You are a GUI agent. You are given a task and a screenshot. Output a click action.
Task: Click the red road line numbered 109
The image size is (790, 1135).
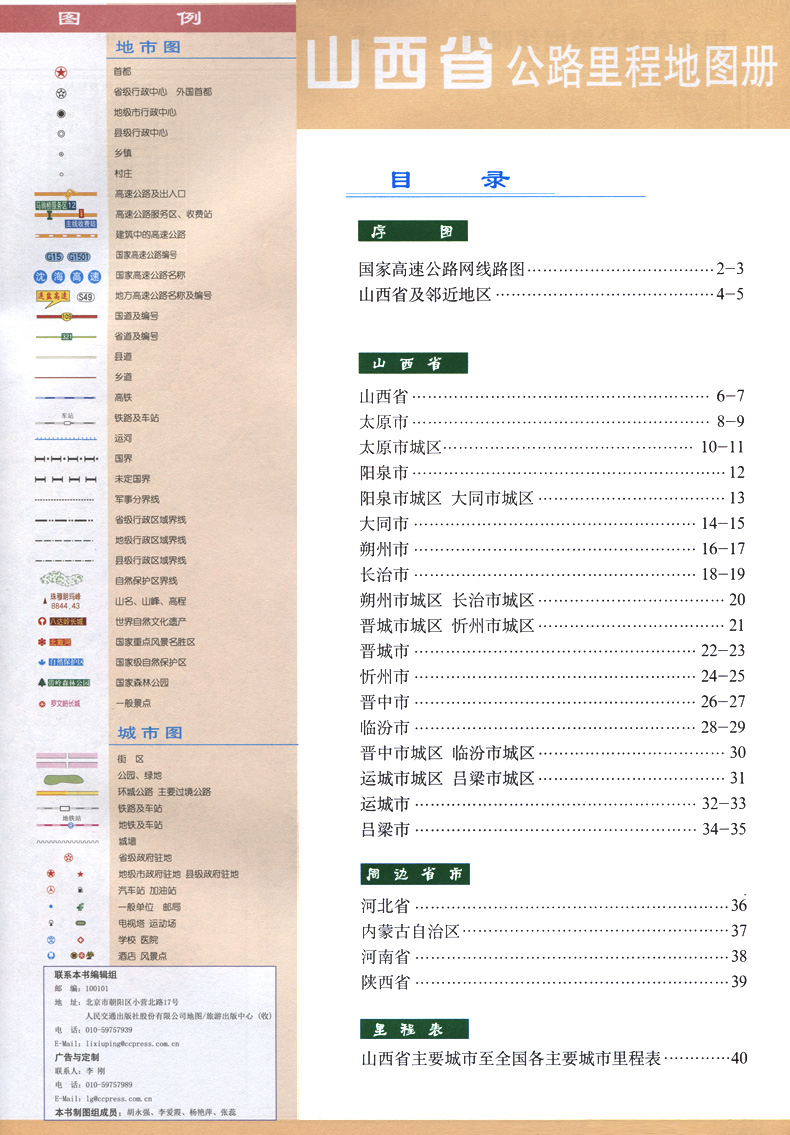point(66,316)
